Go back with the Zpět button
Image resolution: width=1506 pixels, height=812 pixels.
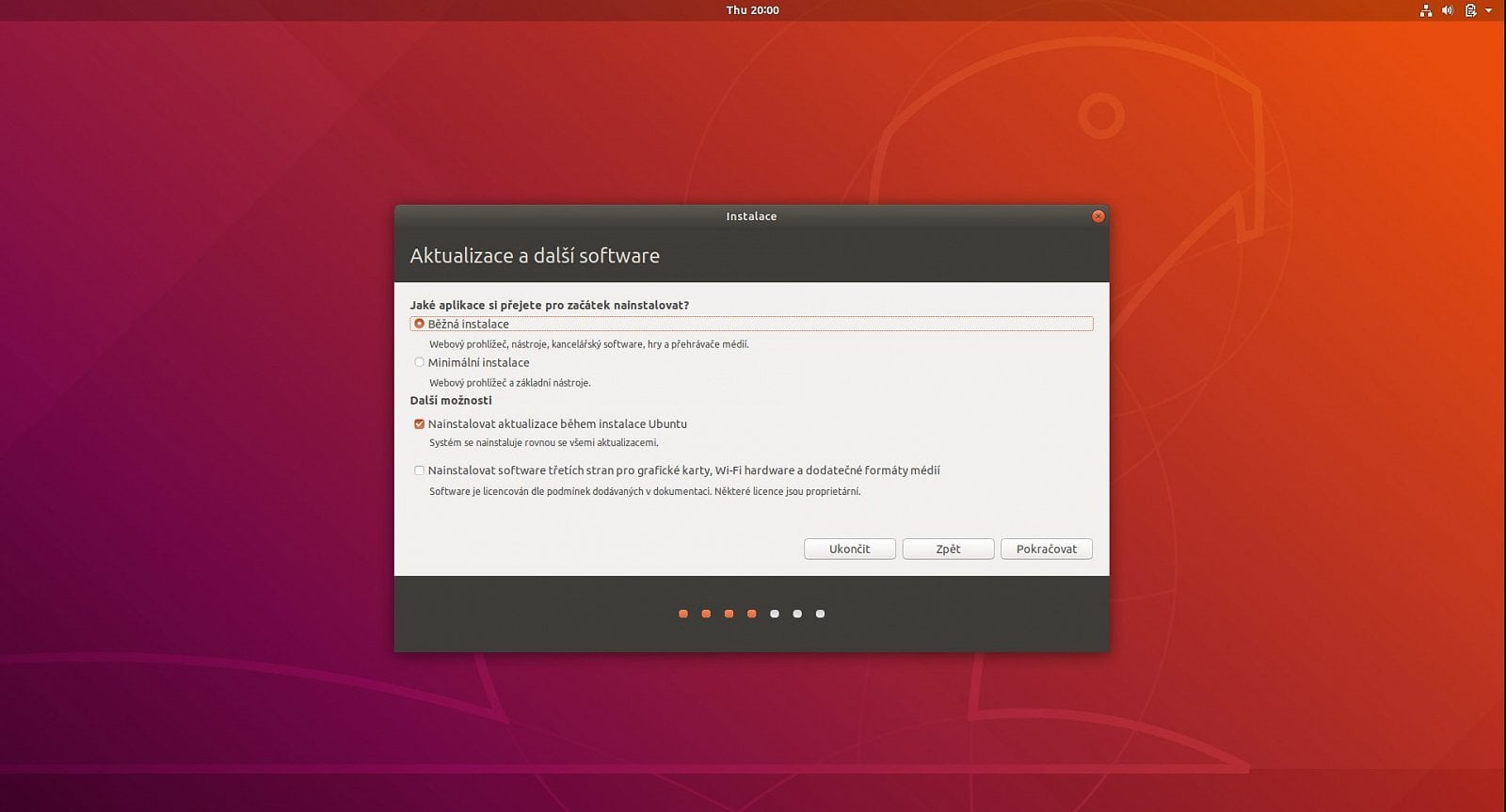pyautogui.click(x=948, y=549)
